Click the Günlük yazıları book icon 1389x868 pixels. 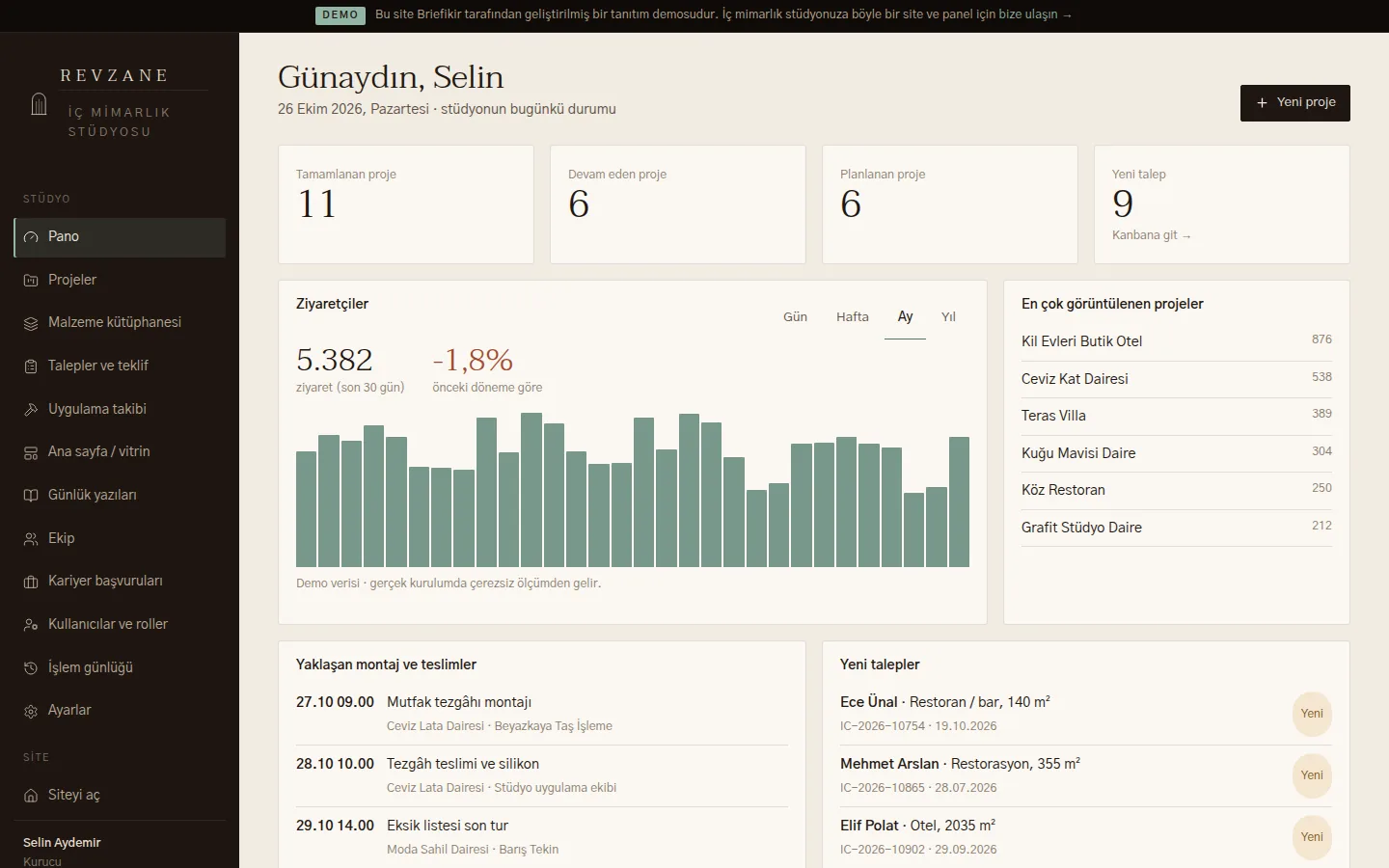coord(31,496)
